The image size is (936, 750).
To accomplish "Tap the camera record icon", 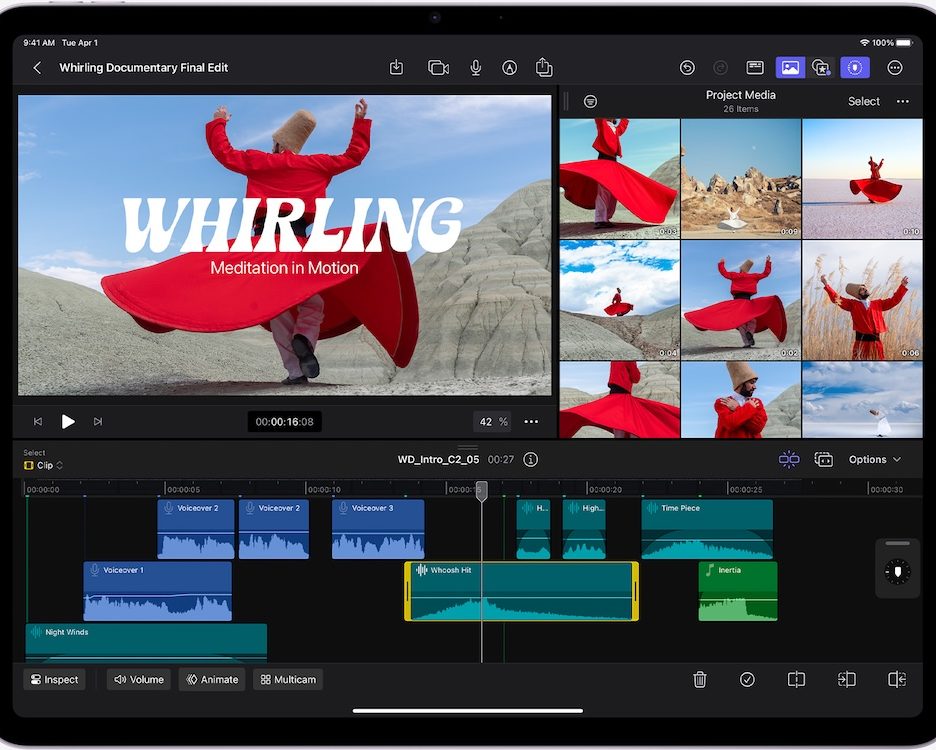I will (438, 67).
